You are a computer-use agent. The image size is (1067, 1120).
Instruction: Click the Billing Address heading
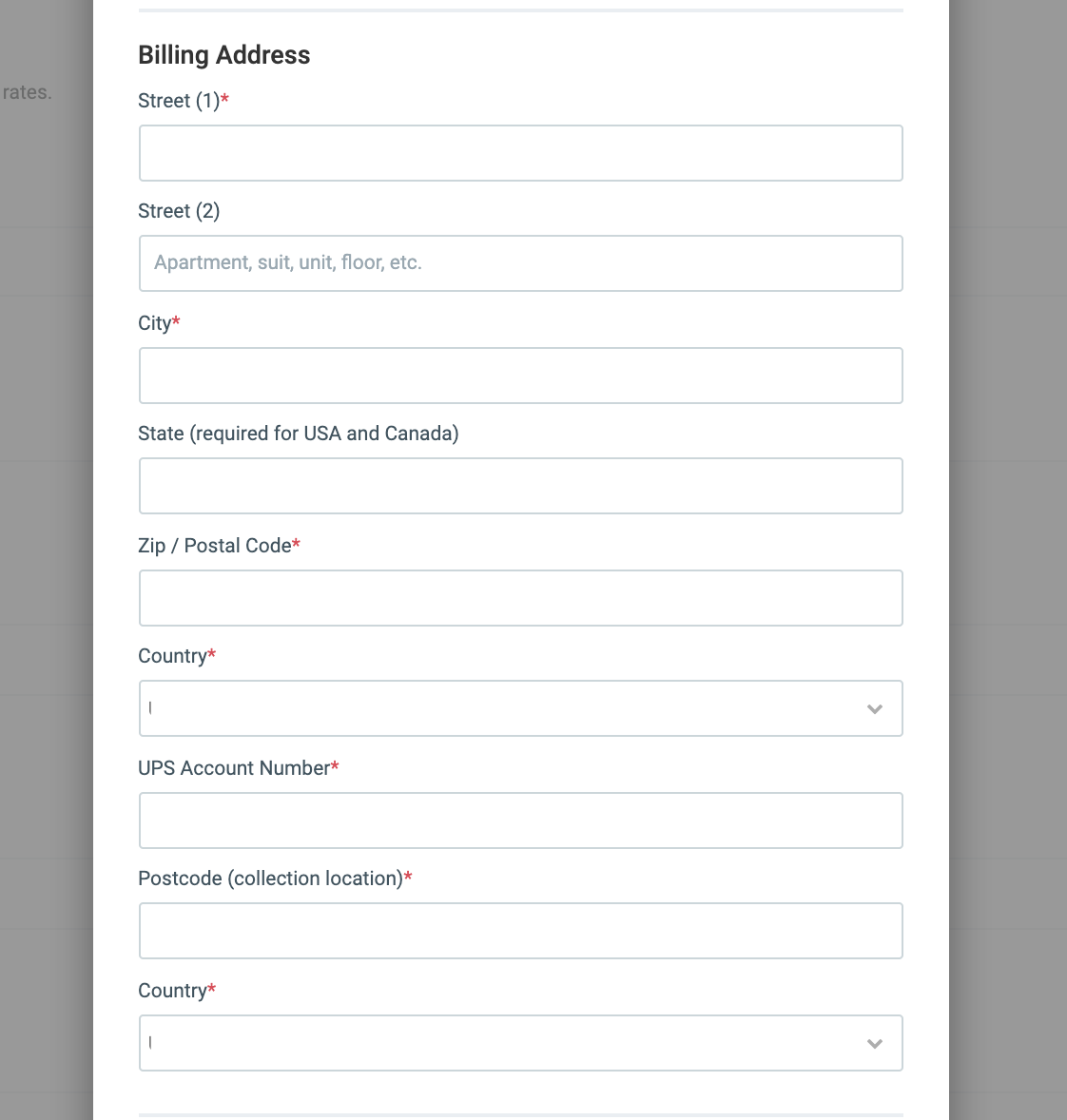tap(223, 55)
